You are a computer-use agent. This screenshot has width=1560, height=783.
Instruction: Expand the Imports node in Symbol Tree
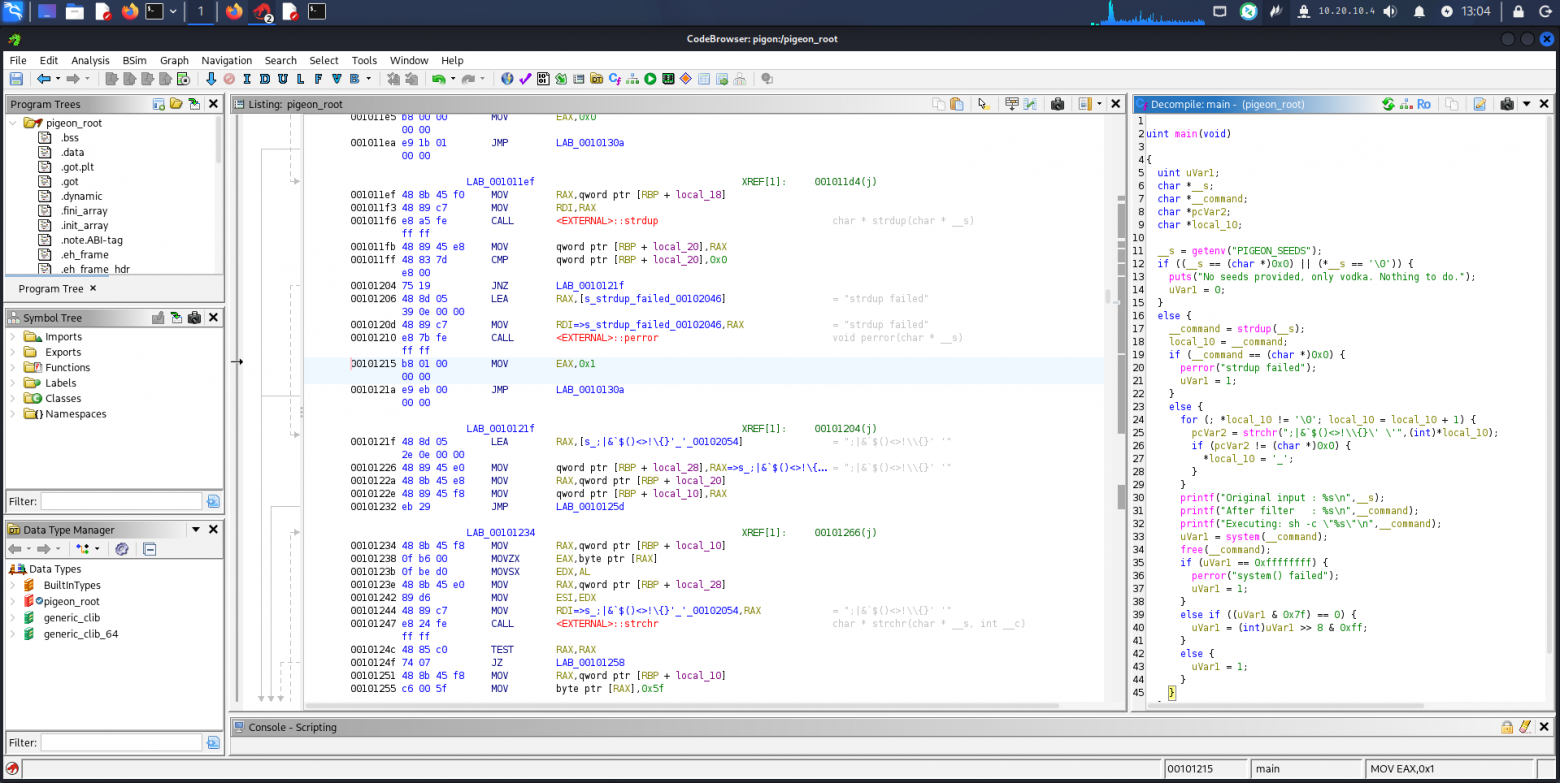pos(13,337)
